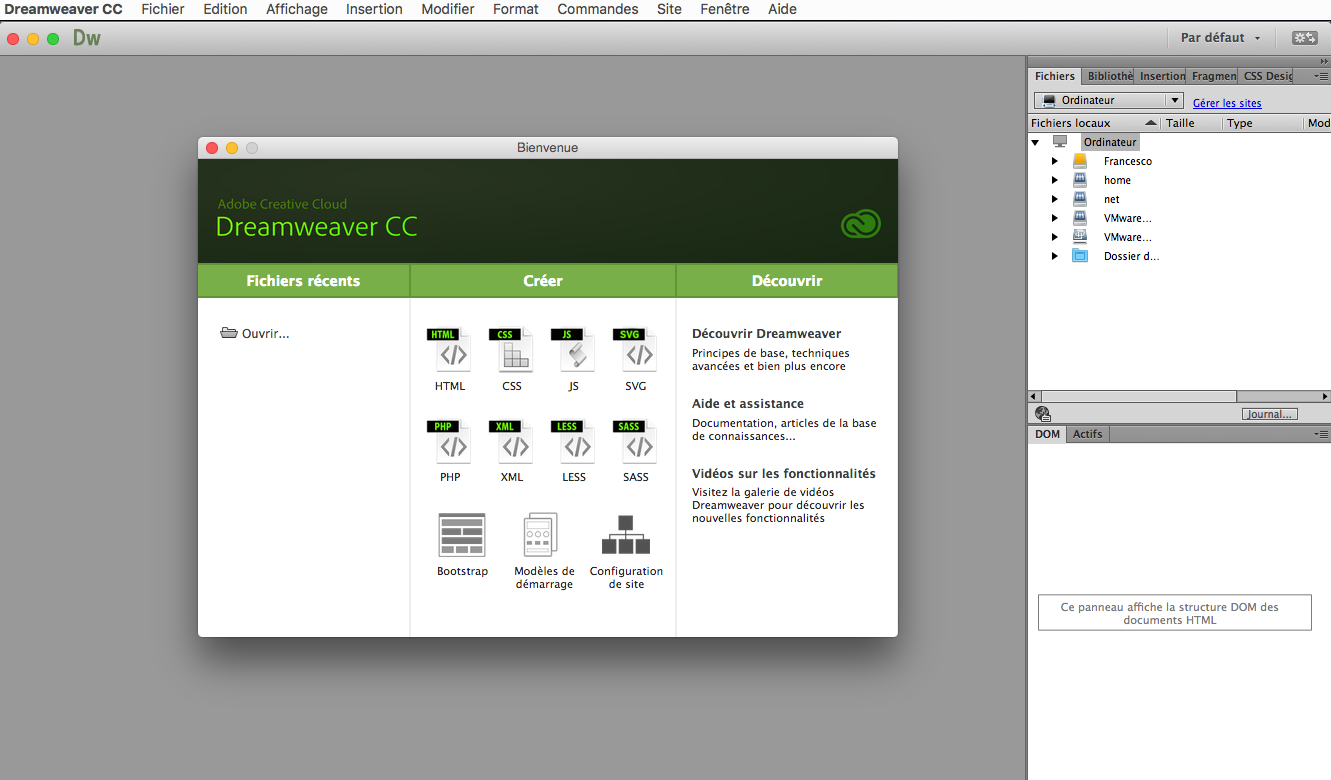Screen dimensions: 1331x780
Task: Select the Dossier d... desktop folder icon
Action: pos(1080,256)
